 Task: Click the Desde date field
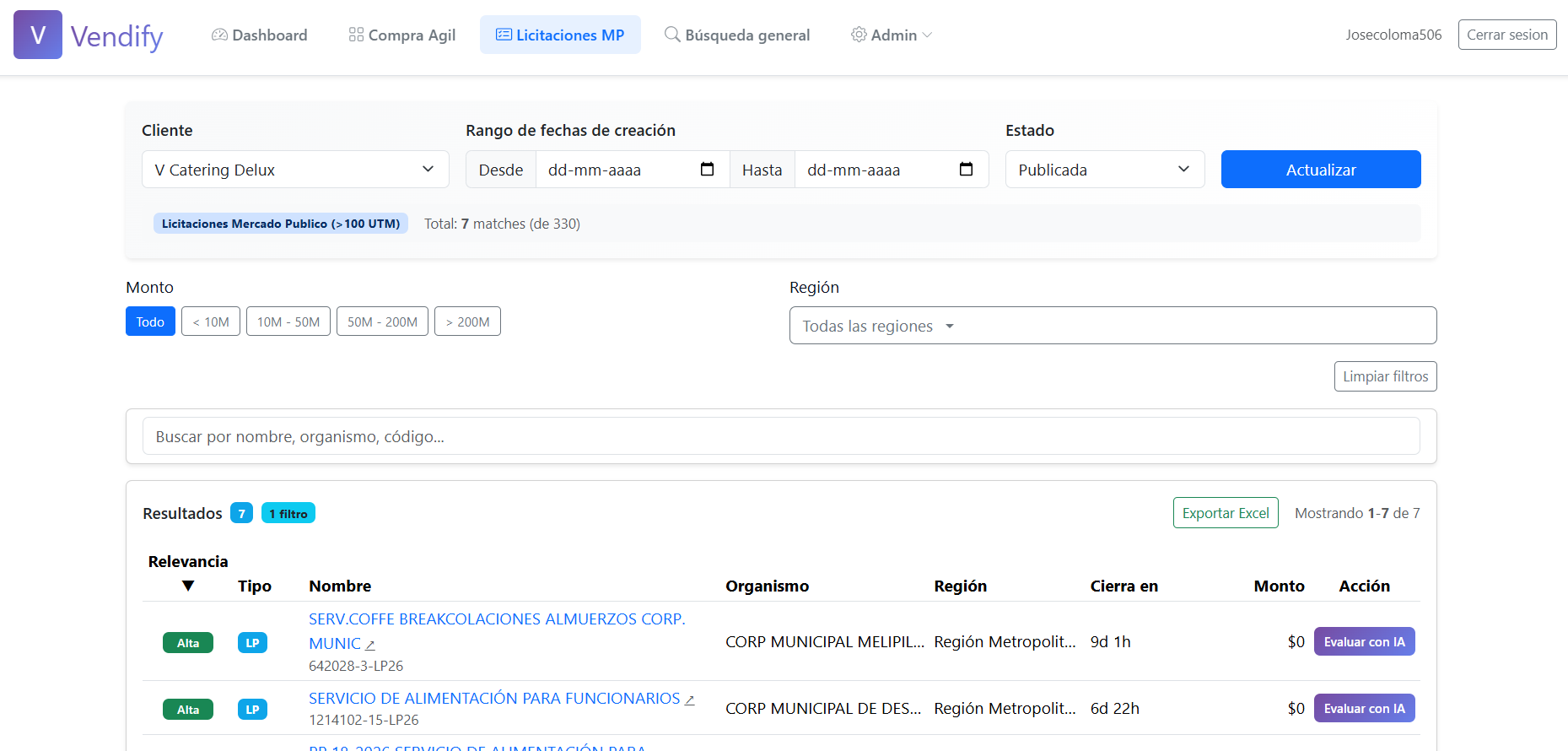tap(633, 170)
